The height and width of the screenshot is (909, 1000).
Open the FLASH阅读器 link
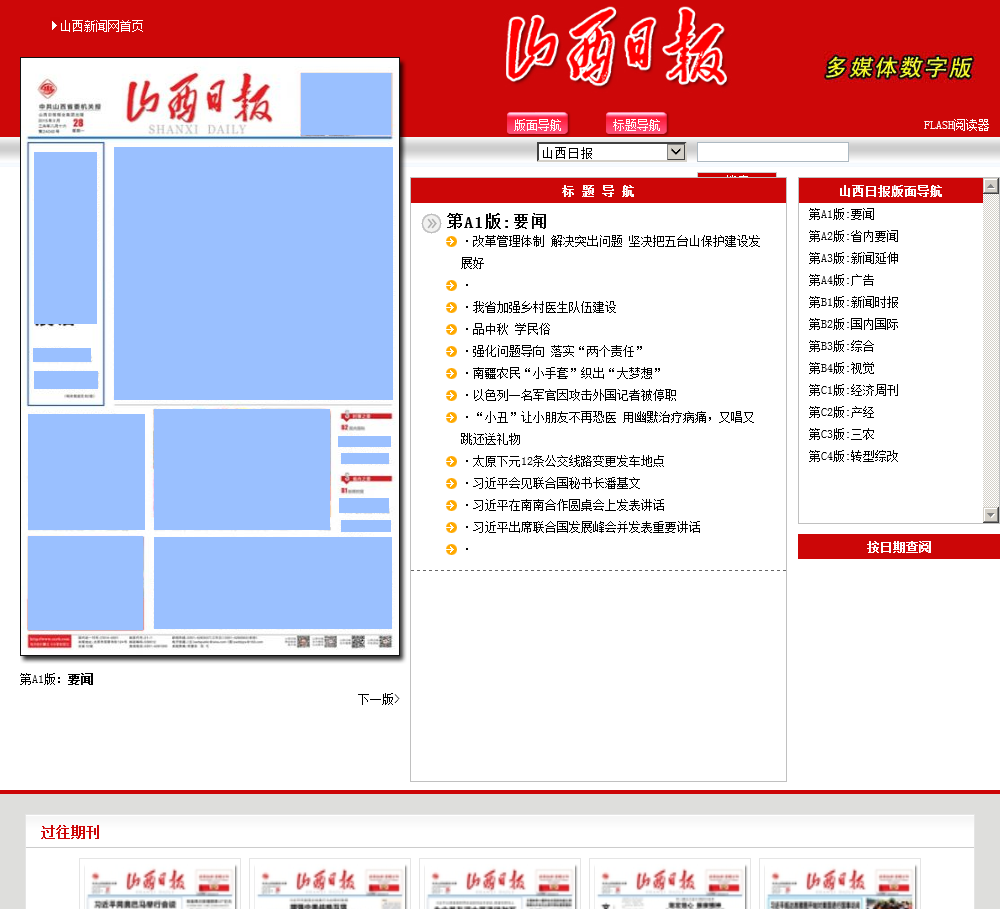tap(956, 125)
